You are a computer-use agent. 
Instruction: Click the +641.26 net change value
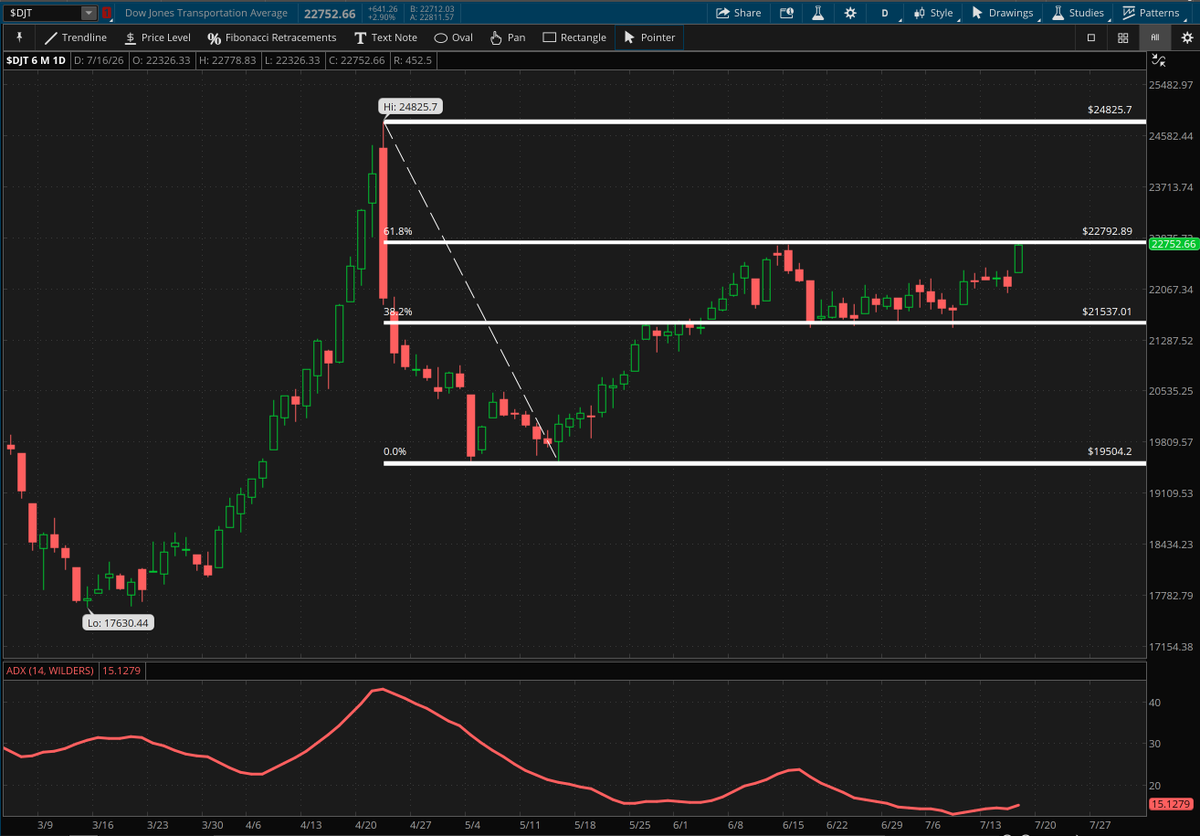tap(385, 9)
